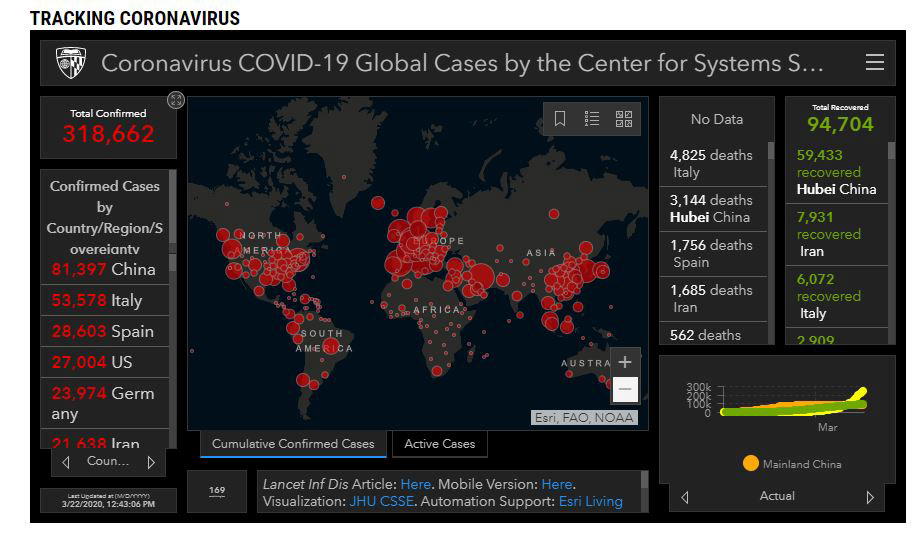Go to previous country list page arrow
The width and height of the screenshot is (922, 541).
coord(66,462)
